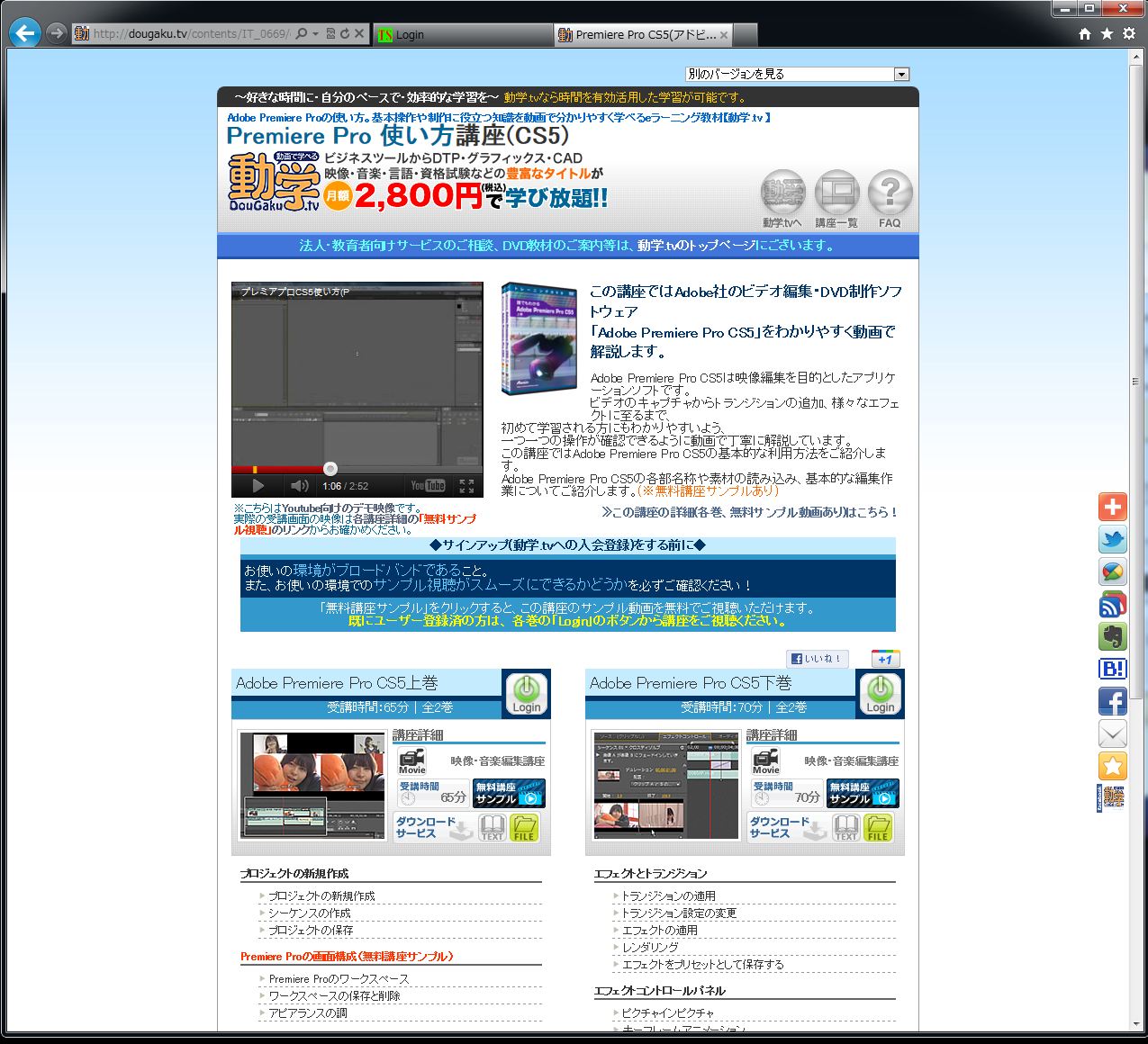
Task: Click the Facebook いいね！ button
Action: pyautogui.click(x=818, y=659)
